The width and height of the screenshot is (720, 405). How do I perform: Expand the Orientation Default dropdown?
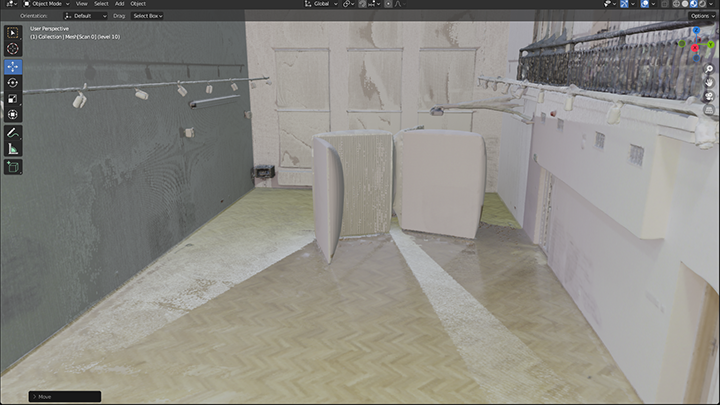[x=89, y=16]
